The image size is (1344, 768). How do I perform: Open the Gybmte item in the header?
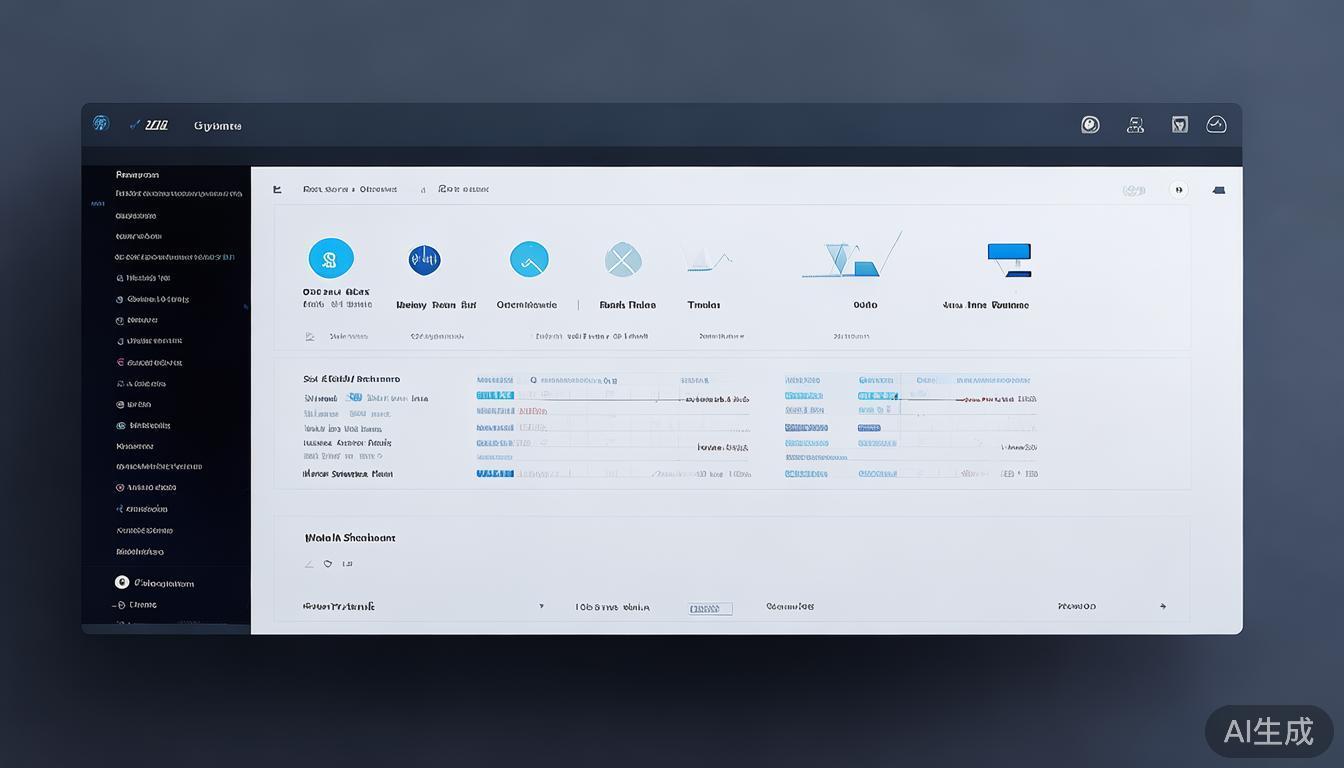point(217,126)
